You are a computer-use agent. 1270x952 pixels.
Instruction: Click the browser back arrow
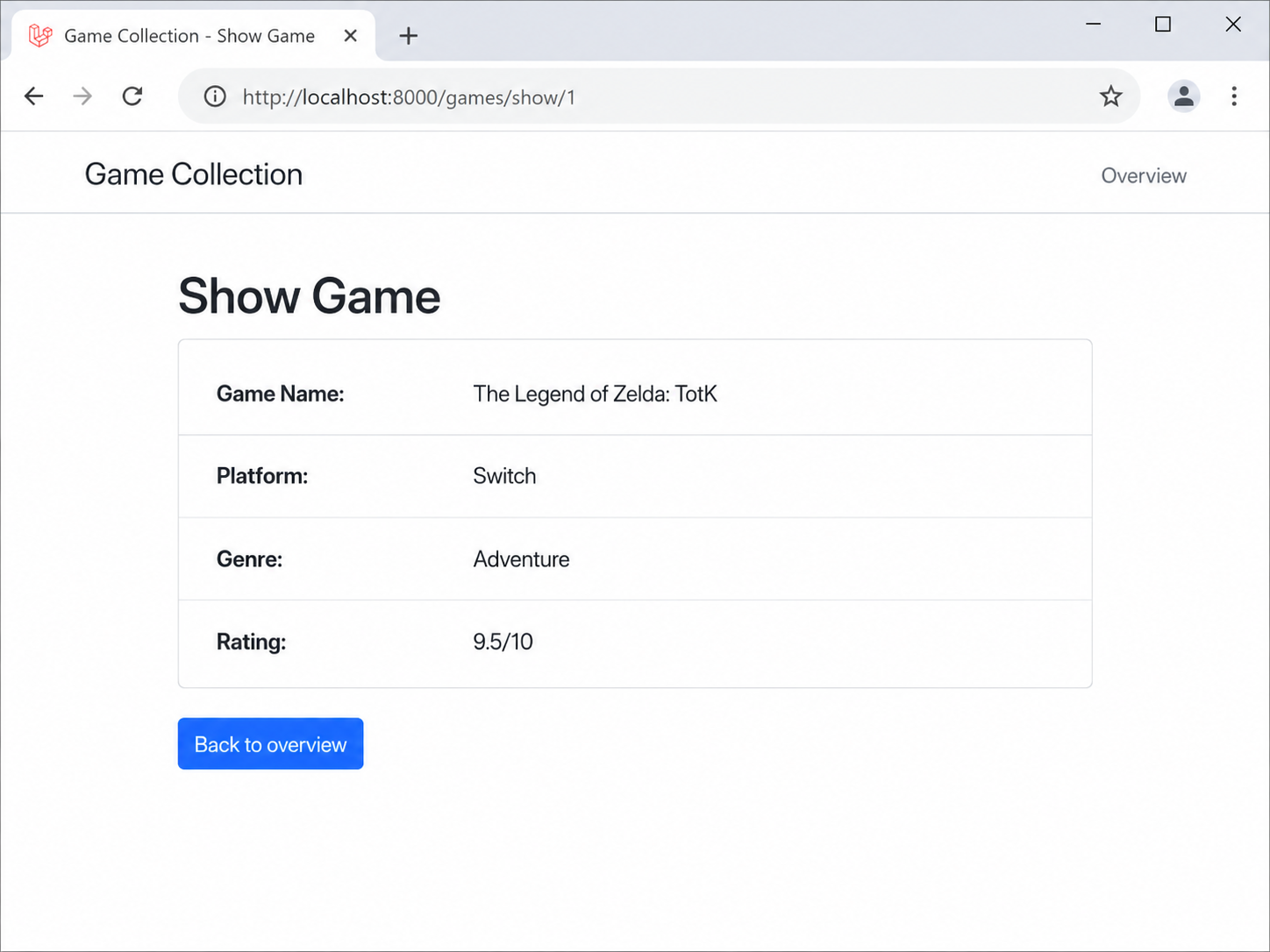point(33,96)
